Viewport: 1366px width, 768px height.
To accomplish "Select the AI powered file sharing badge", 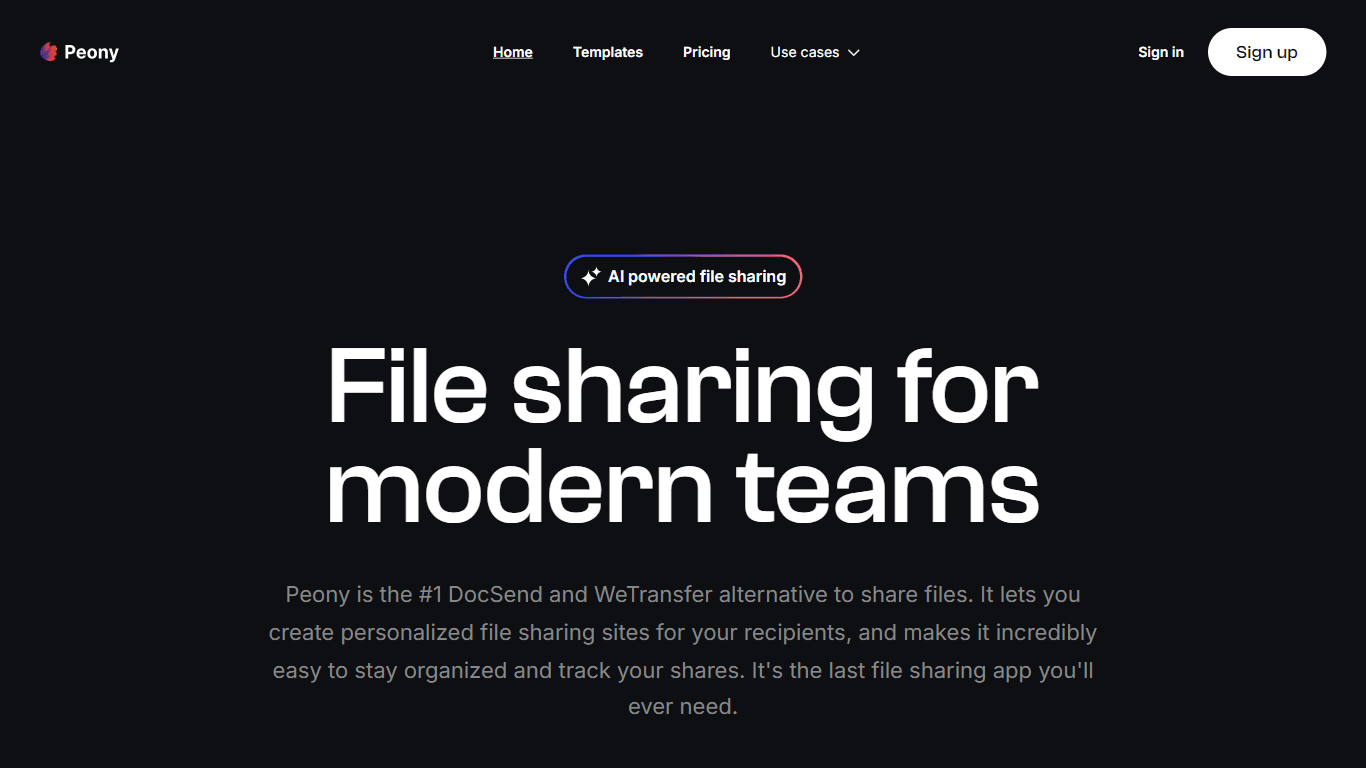I will (x=683, y=277).
